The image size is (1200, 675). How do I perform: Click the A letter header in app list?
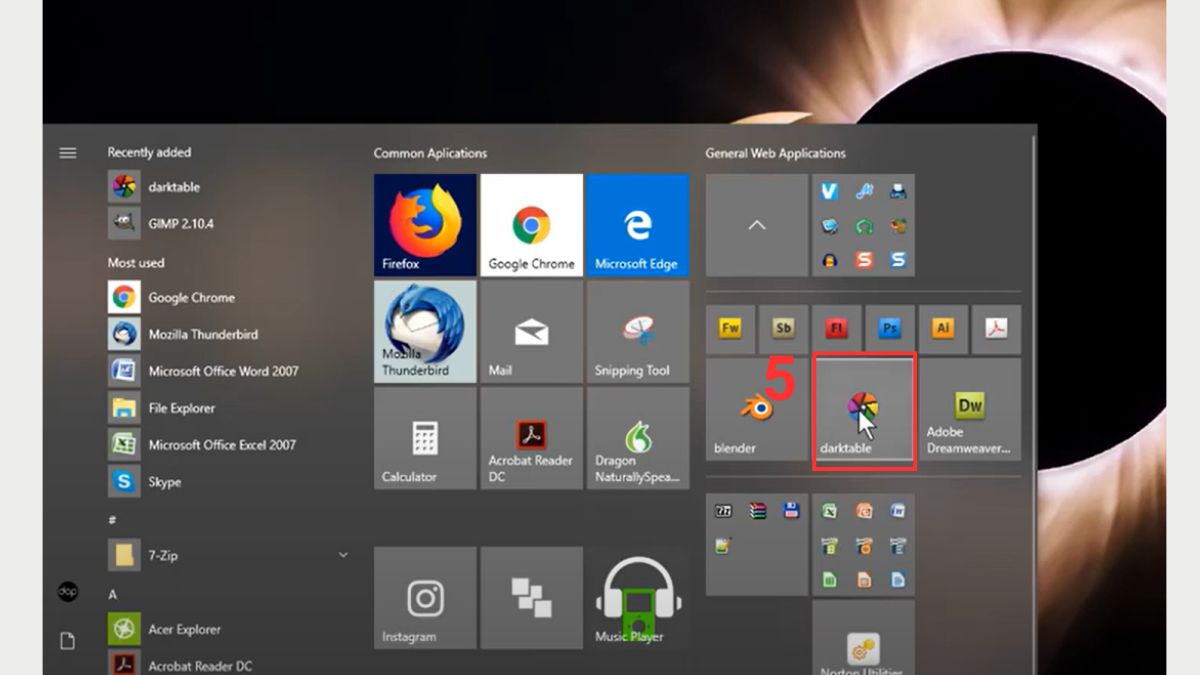(112, 595)
